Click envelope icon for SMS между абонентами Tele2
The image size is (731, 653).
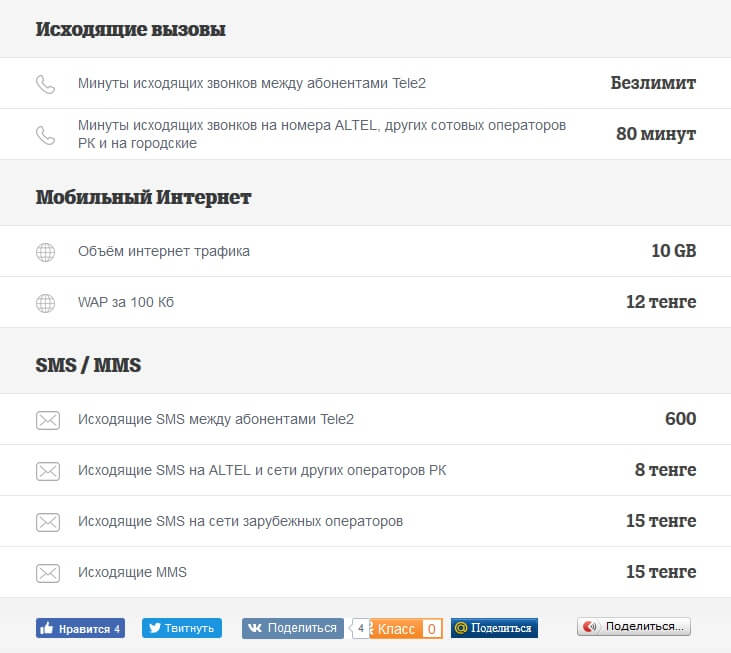pyautogui.click(x=48, y=420)
